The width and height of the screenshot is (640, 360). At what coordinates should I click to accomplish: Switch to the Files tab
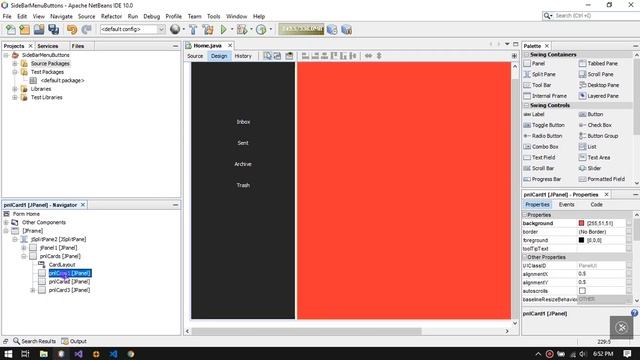pos(78,46)
